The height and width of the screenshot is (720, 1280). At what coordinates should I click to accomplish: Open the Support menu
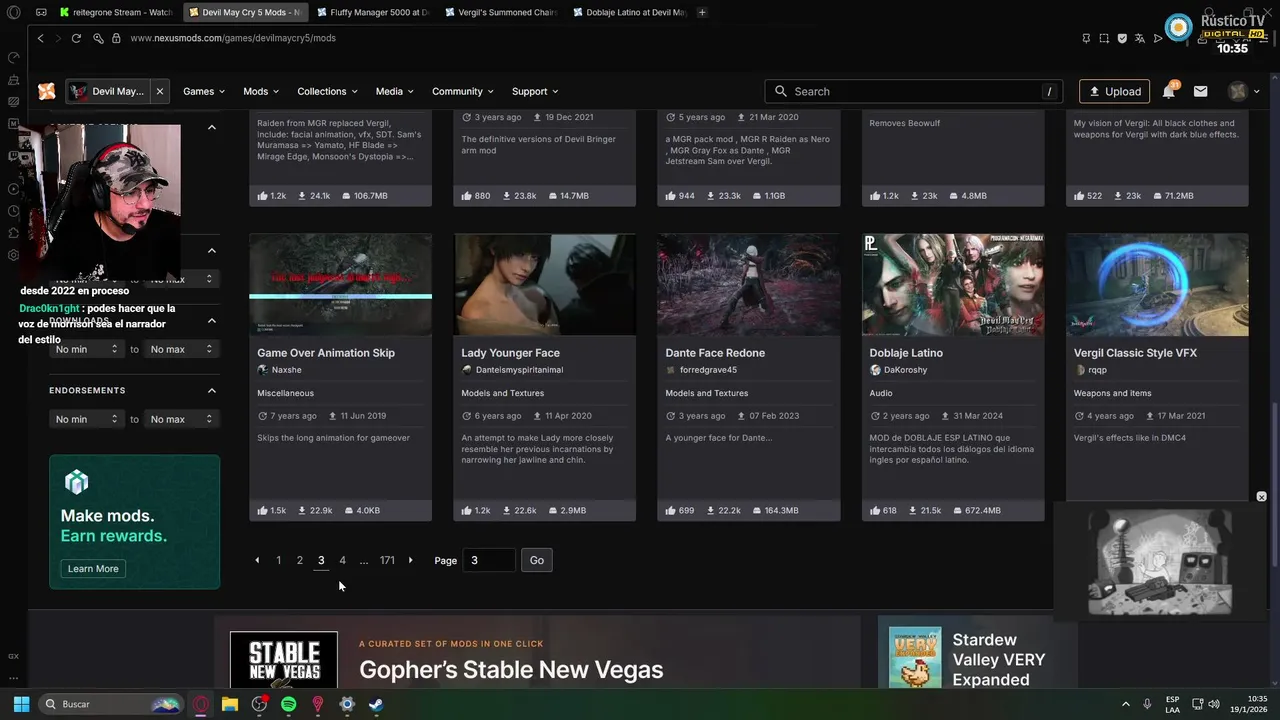[x=535, y=91]
